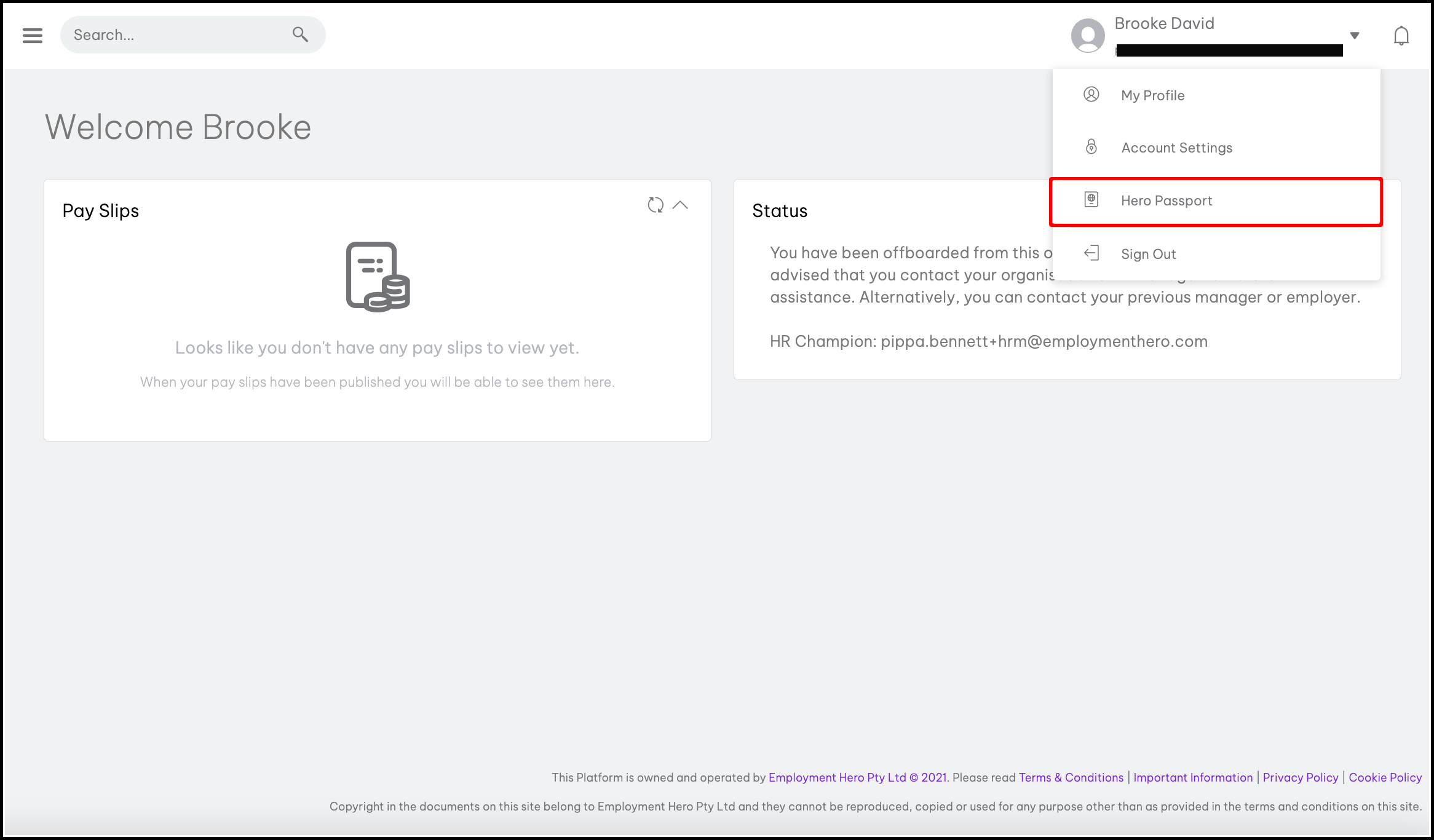Select My Profile from the menu
The height and width of the screenshot is (840, 1434).
pyautogui.click(x=1152, y=95)
